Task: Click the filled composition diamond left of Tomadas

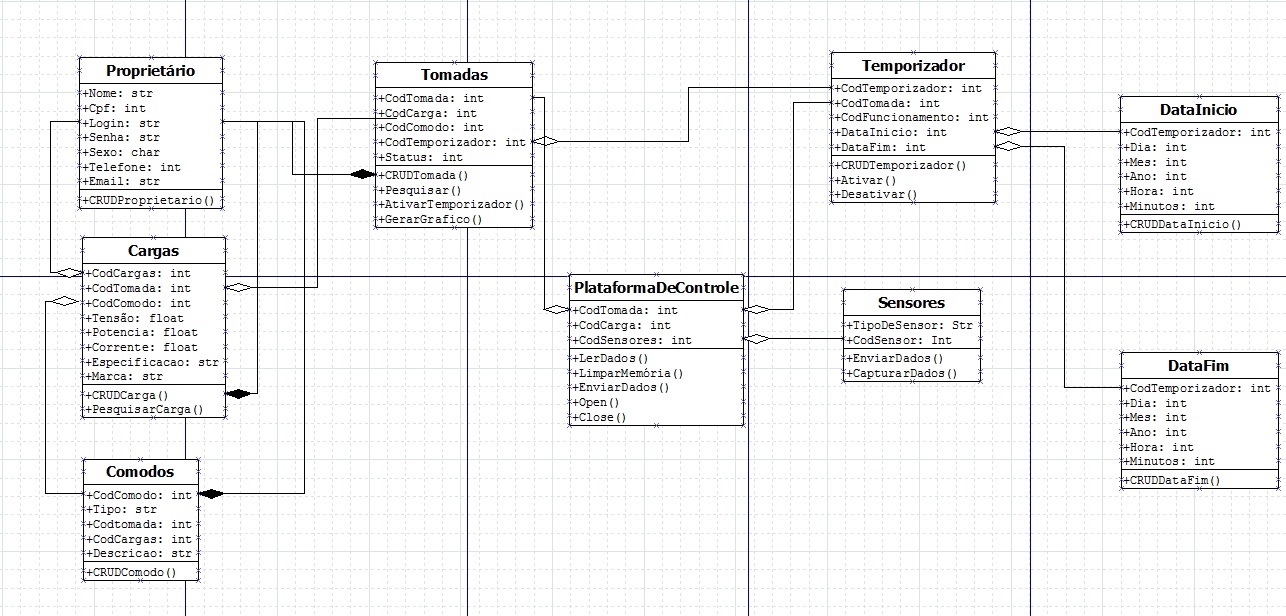Action: click(362, 175)
